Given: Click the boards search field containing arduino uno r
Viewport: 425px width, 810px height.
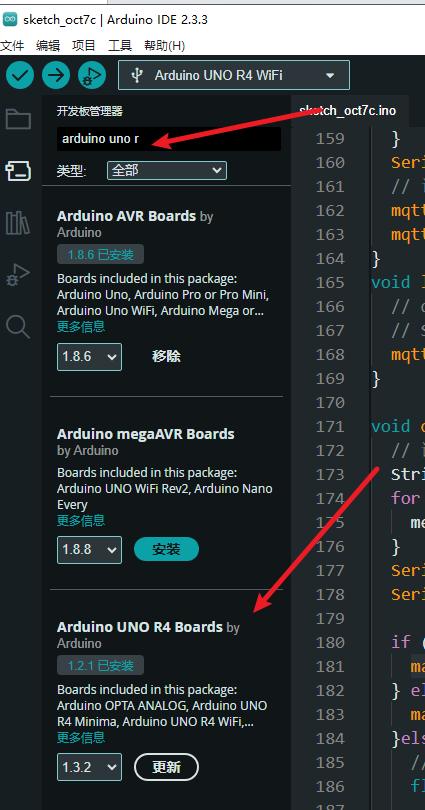Looking at the screenshot, I should pyautogui.click(x=169, y=139).
